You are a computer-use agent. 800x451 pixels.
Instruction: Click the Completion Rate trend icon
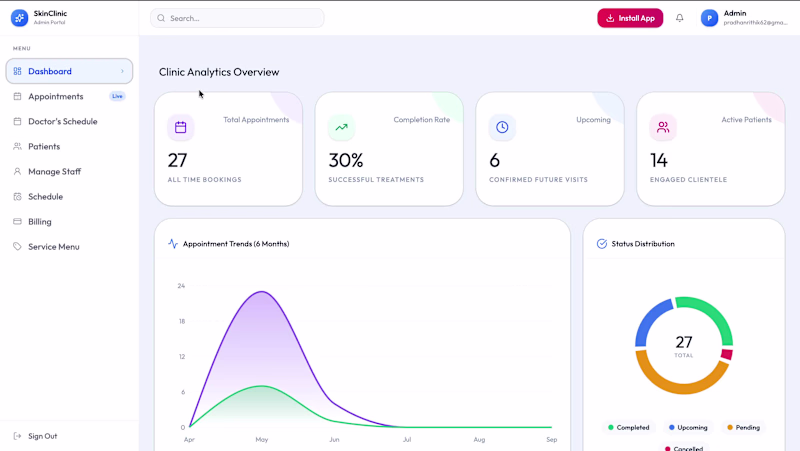(x=341, y=127)
